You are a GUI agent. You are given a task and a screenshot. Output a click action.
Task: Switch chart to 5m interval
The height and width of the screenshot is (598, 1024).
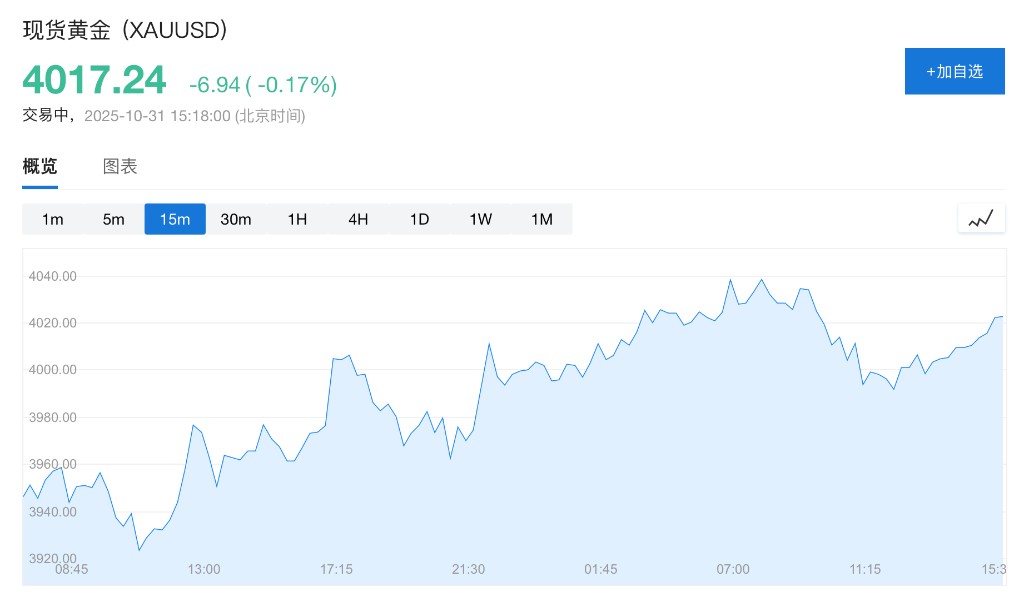[x=114, y=219]
